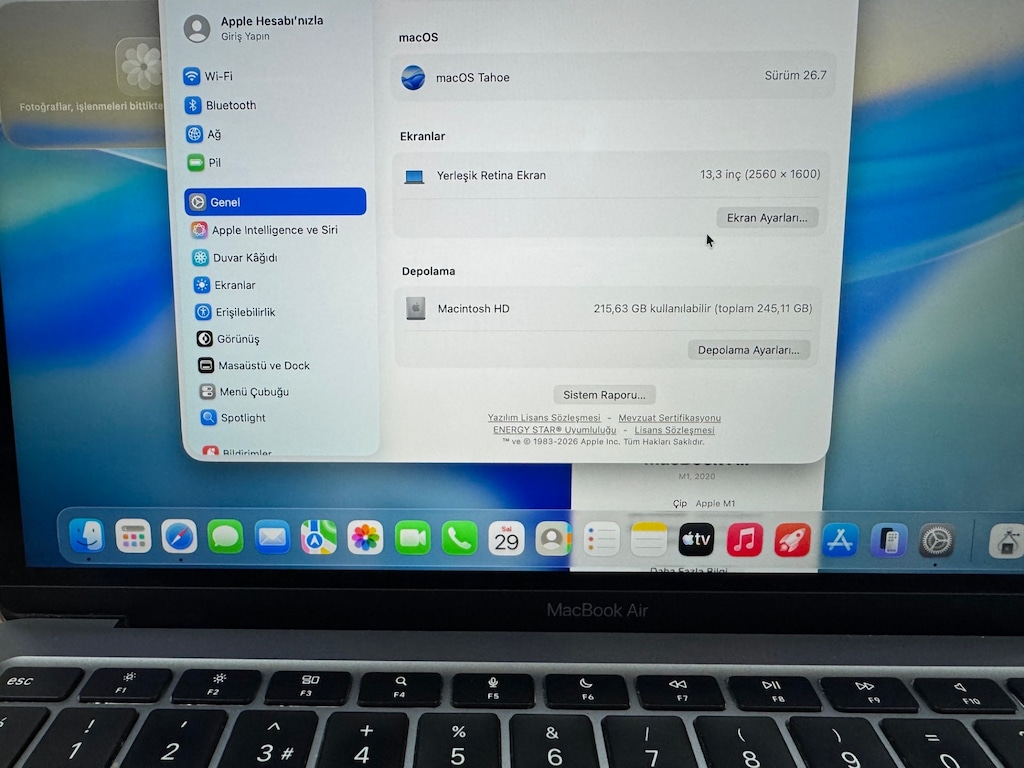The height and width of the screenshot is (768, 1024).
Task: Select Ağ network settings
Action: (203, 135)
